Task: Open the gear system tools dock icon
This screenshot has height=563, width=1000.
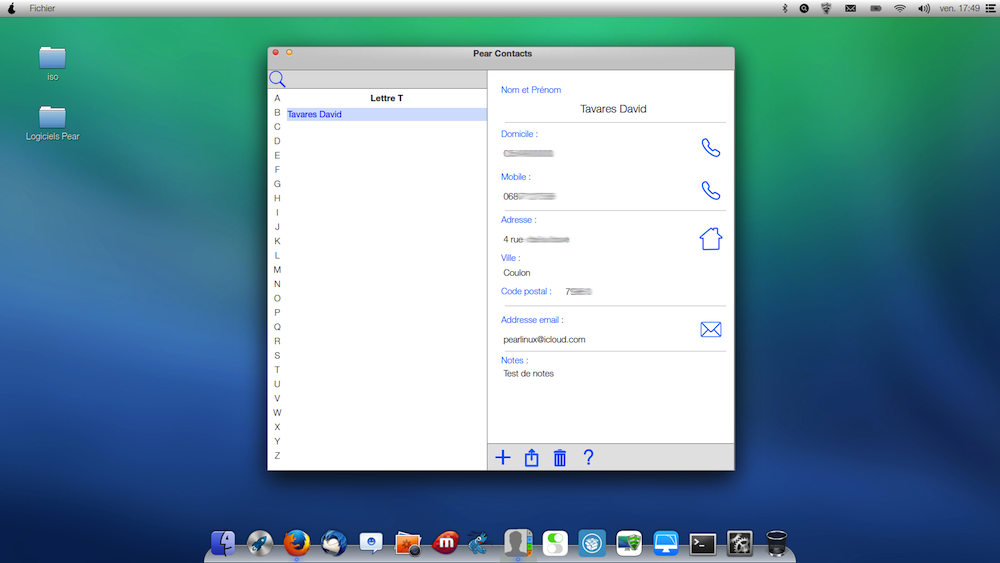Action: point(740,543)
